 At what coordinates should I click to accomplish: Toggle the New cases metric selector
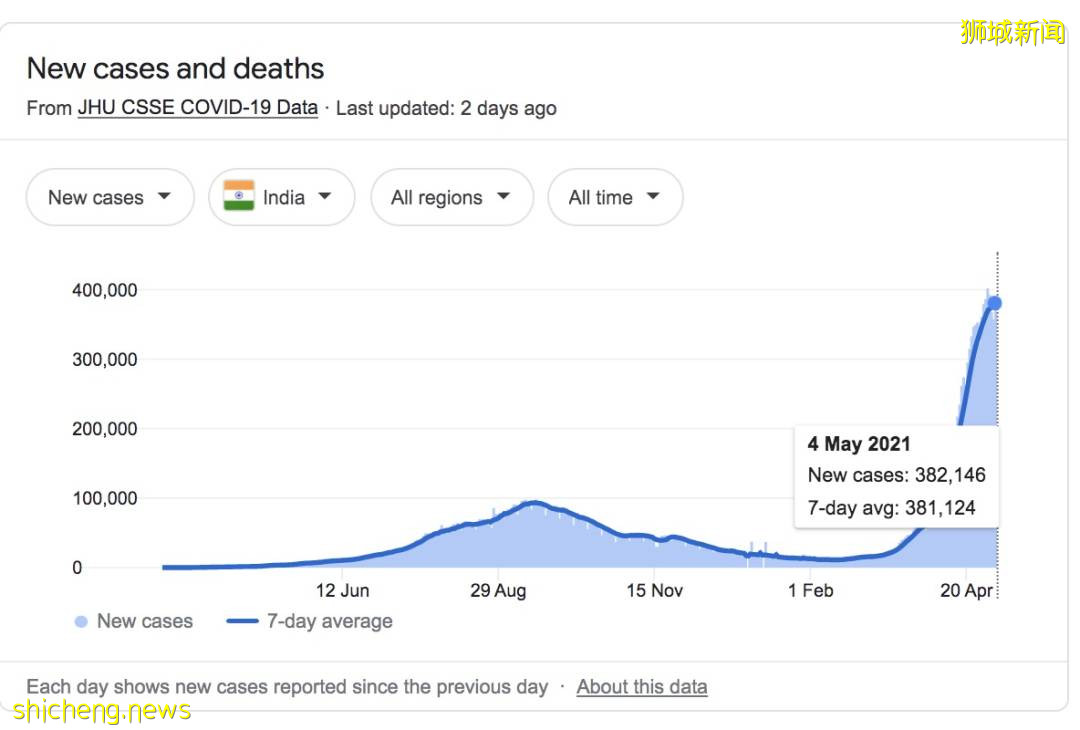pos(108,198)
